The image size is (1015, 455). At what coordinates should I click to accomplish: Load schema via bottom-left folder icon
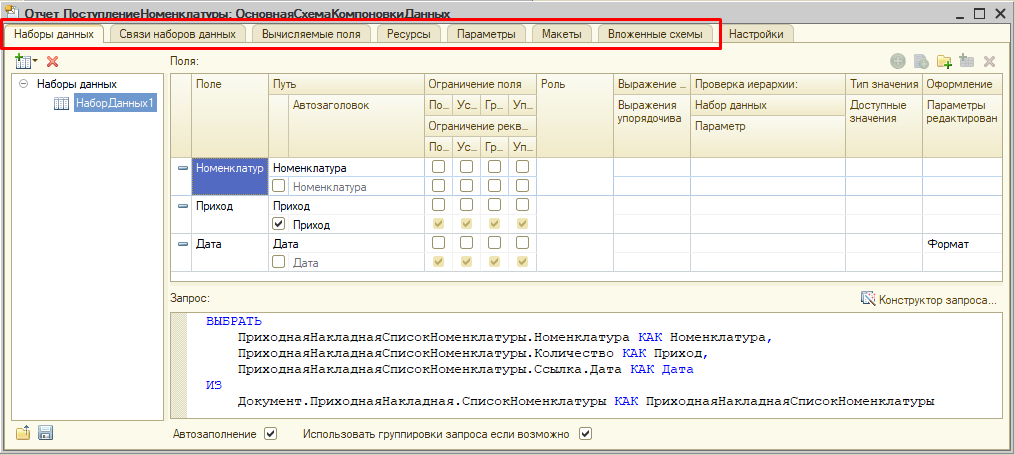[x=23, y=433]
